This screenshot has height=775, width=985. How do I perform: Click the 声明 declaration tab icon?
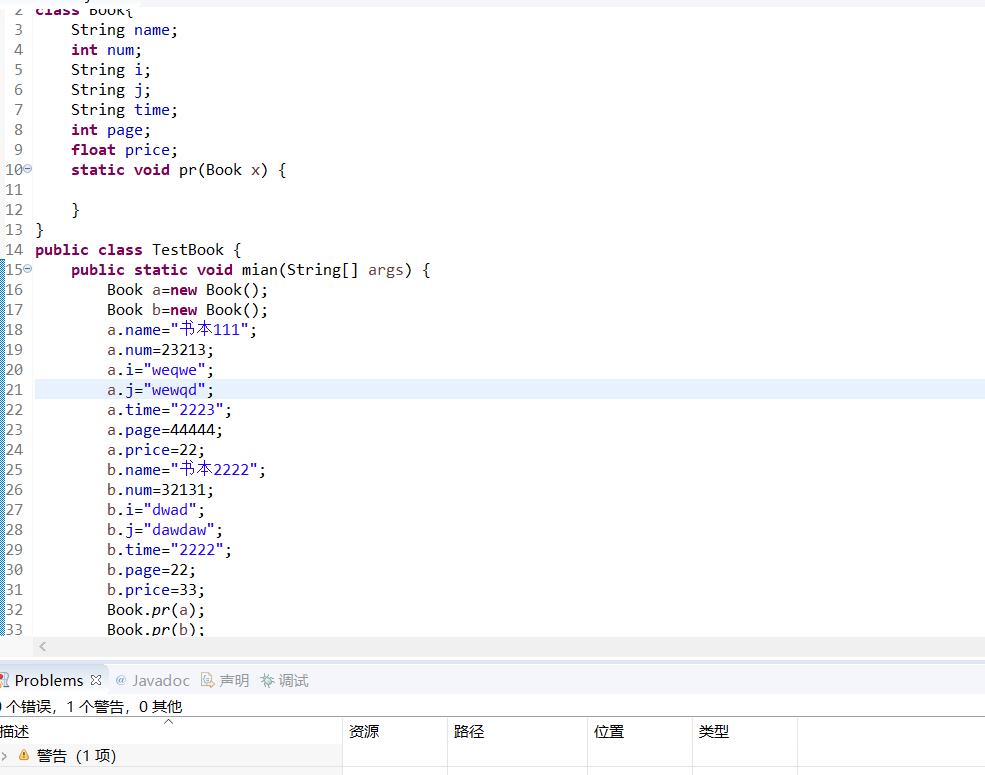pyautogui.click(x=207, y=680)
